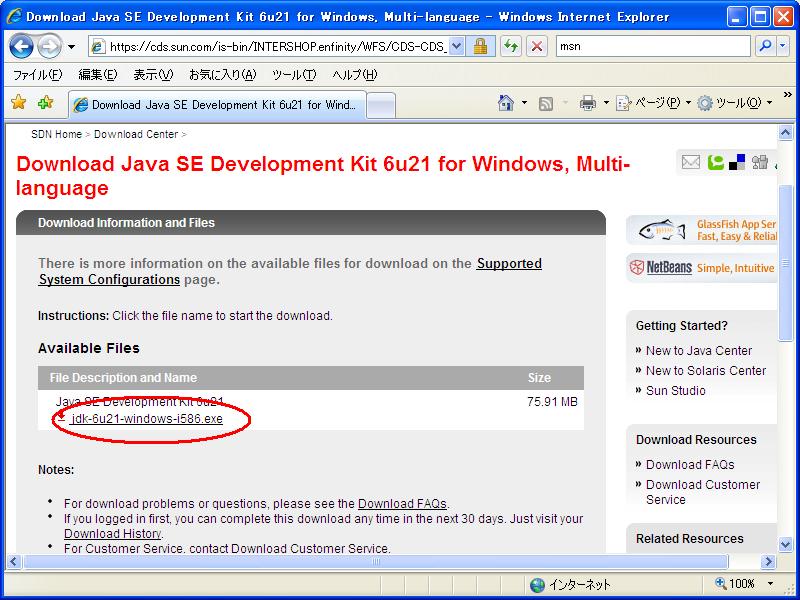Screen dimensions: 800x600
Task: Click the RSS feeds icon
Action: click(x=546, y=104)
